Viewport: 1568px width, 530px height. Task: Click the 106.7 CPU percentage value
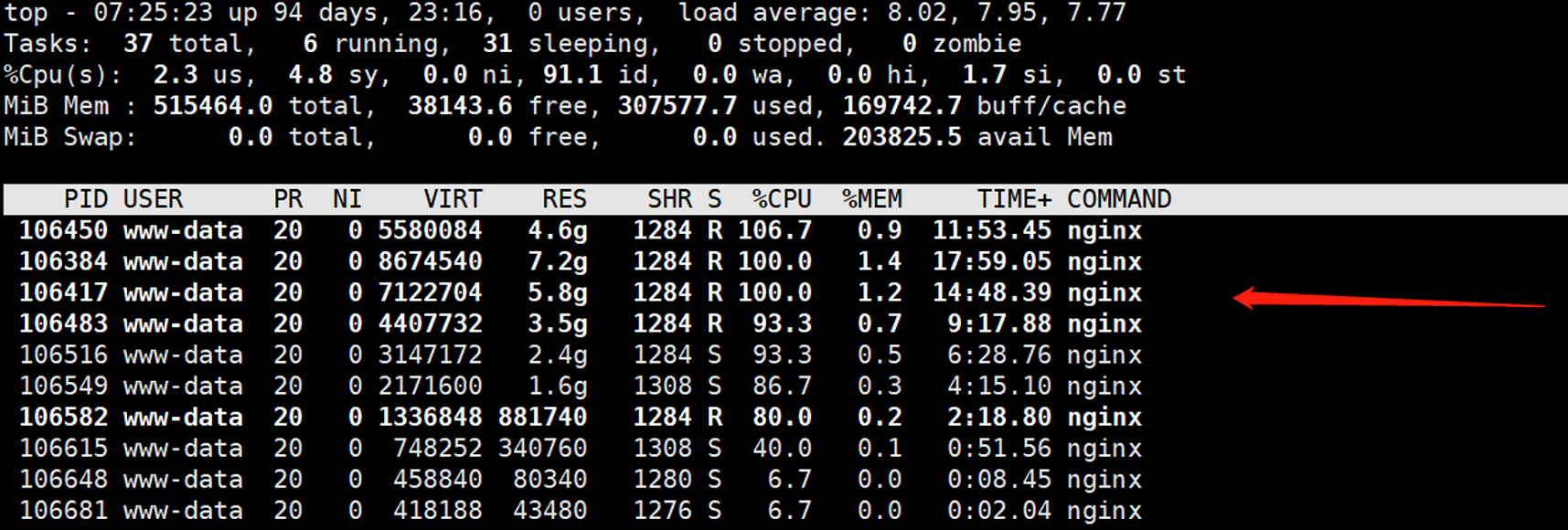coord(774,230)
